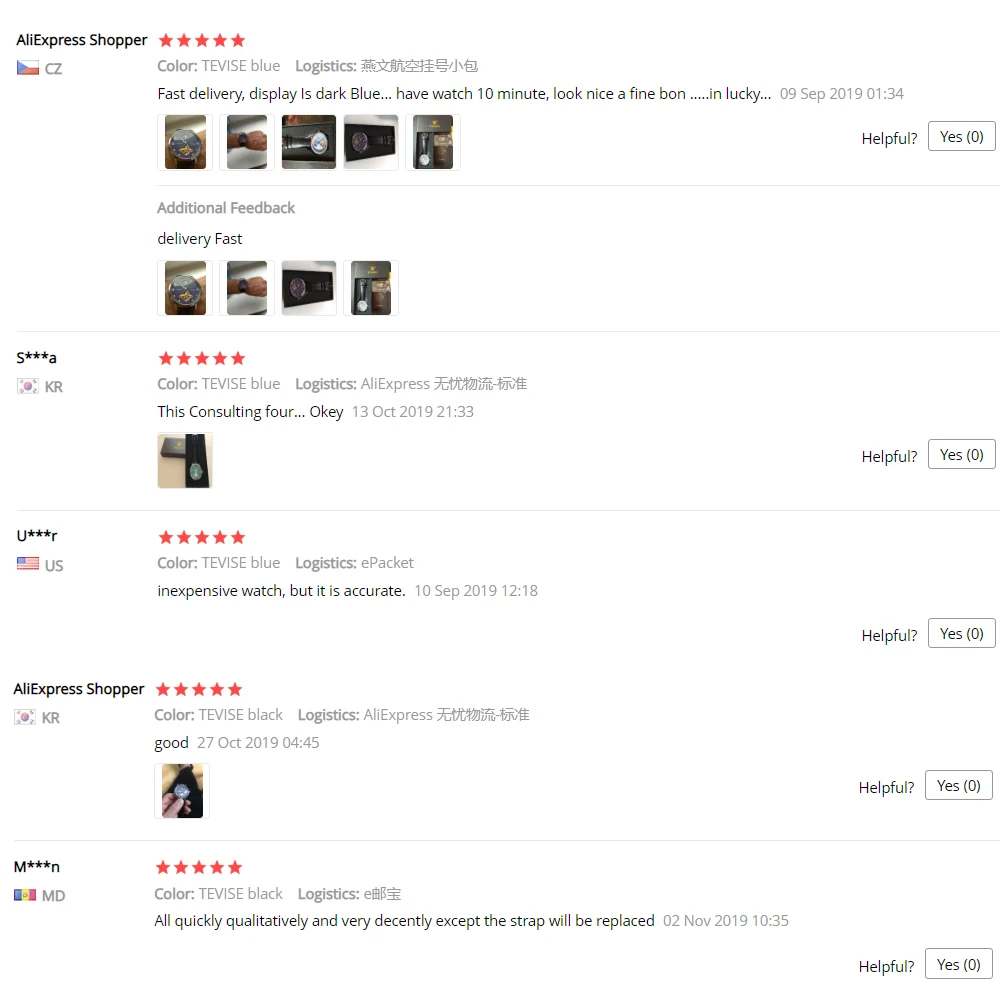Screen dimensions: 1000x1000
Task: Click the five-star rating on S***a's review
Action: 202,358
